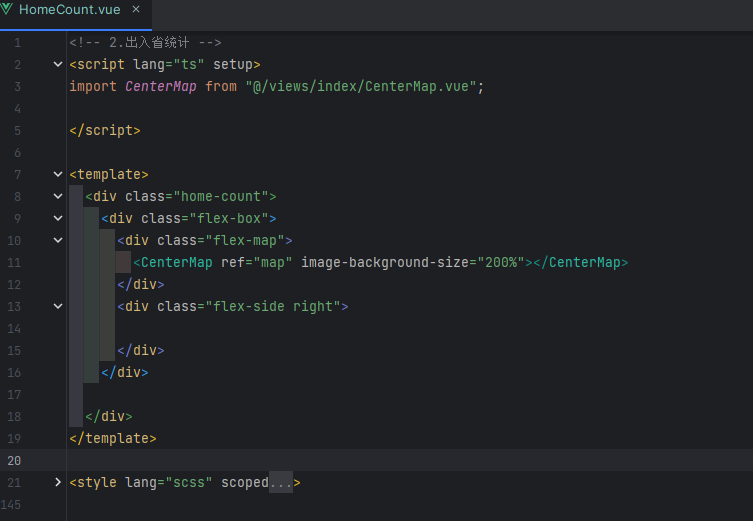Screen dimensions: 753x521
Task: Click line number 11 in the gutter
Action: click(14, 263)
